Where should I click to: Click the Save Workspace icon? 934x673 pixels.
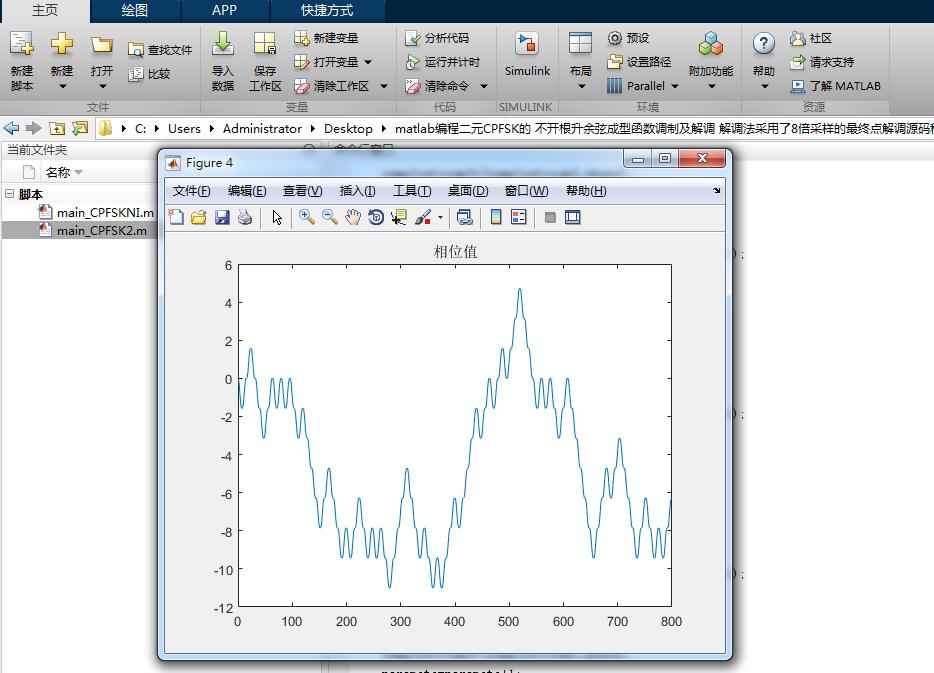click(264, 44)
